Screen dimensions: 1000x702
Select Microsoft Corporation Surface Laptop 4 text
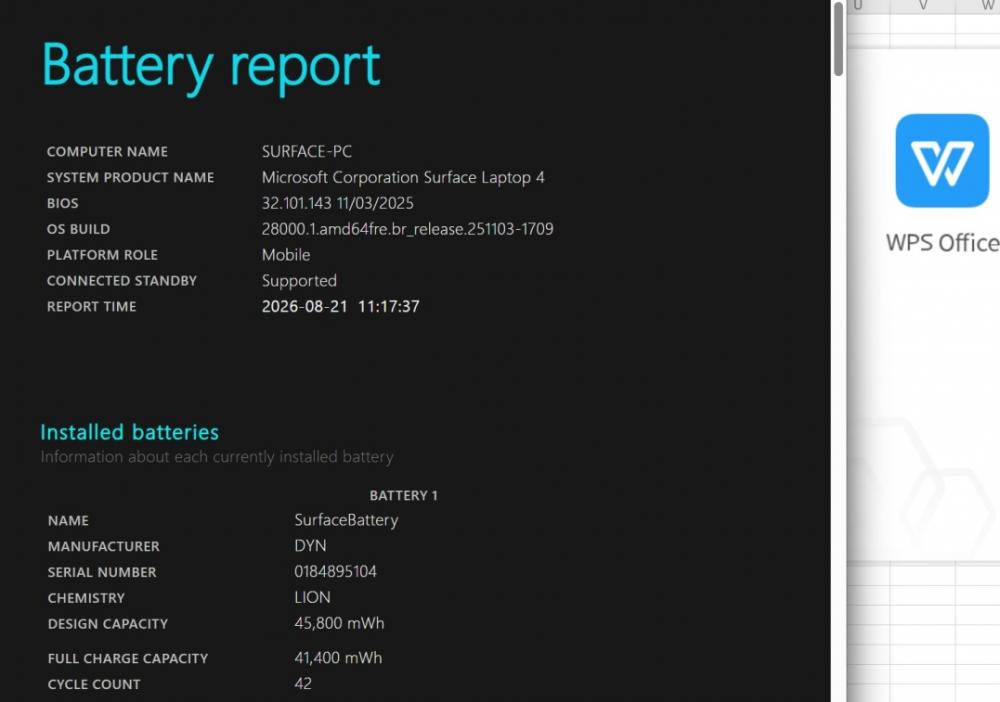(403, 178)
